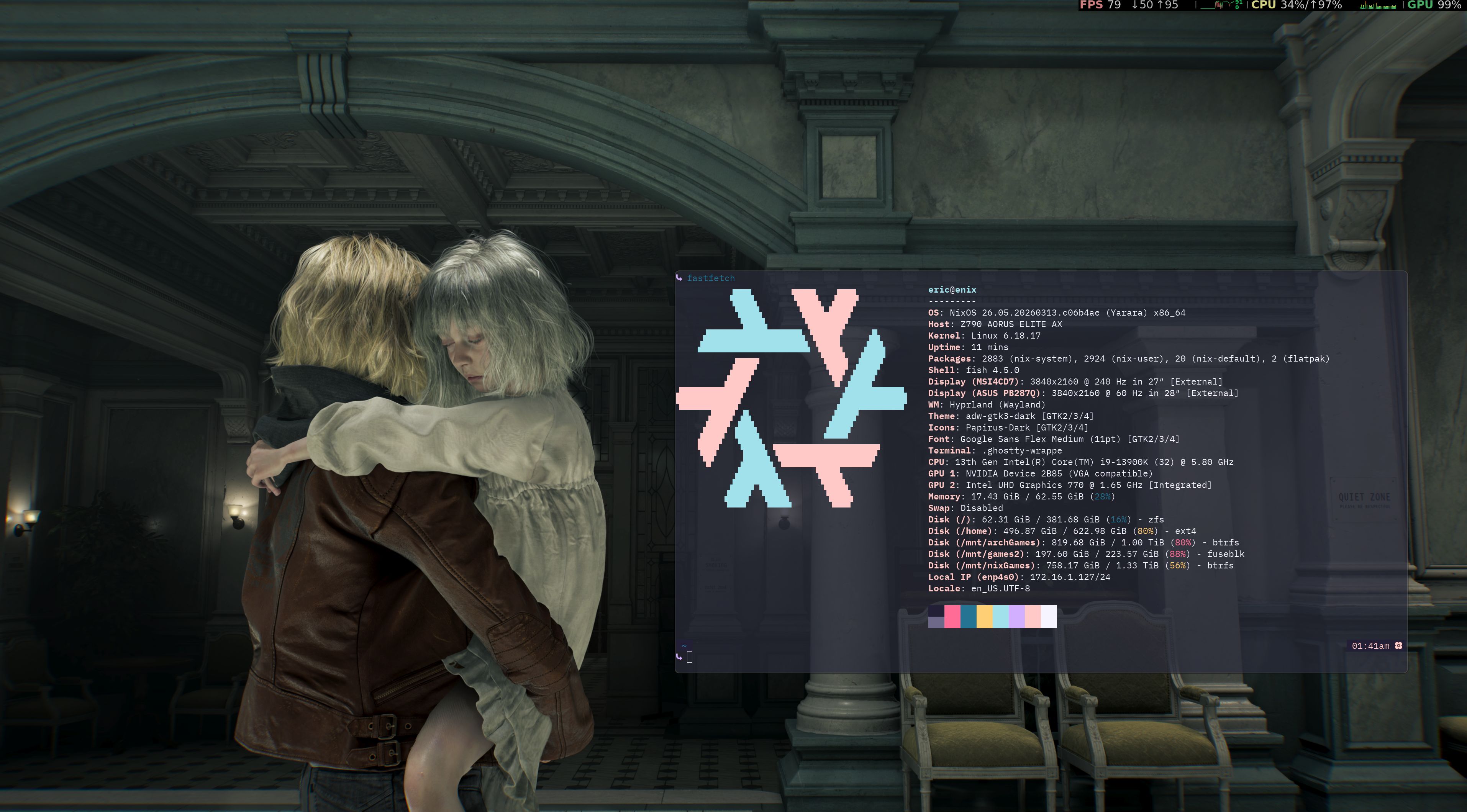The width and height of the screenshot is (1467, 812).
Task: Click the white color swatch in palette
Action: coord(1048,616)
